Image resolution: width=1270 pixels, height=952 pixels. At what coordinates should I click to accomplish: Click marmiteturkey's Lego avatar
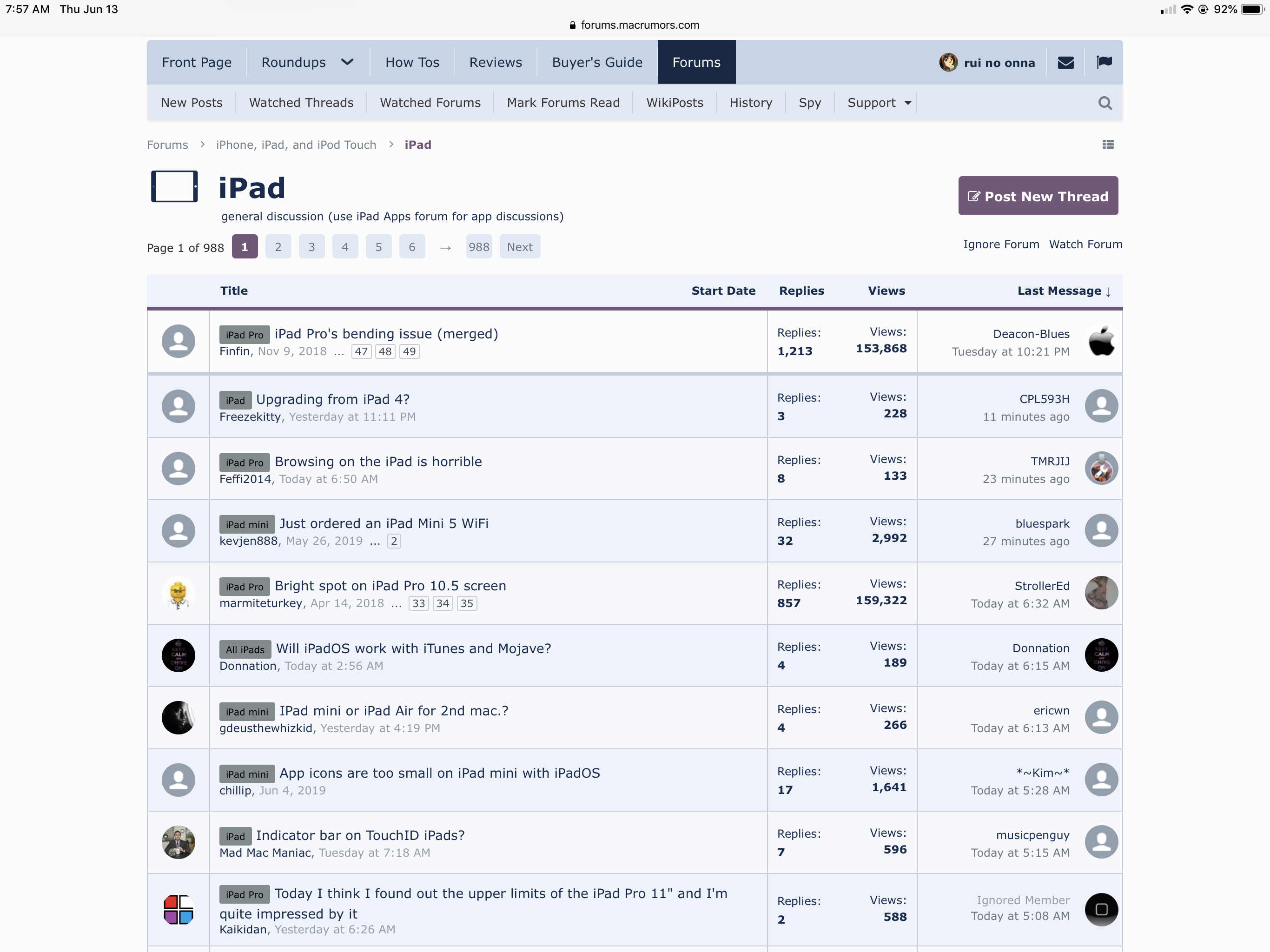point(179,593)
